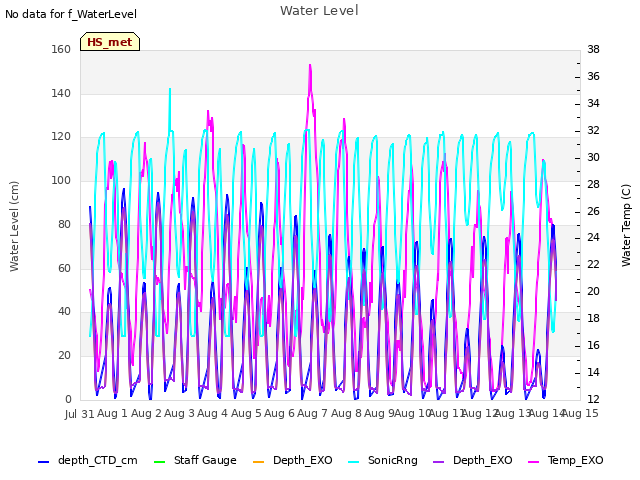Click the 24 tick on temperature axis

(x=593, y=238)
